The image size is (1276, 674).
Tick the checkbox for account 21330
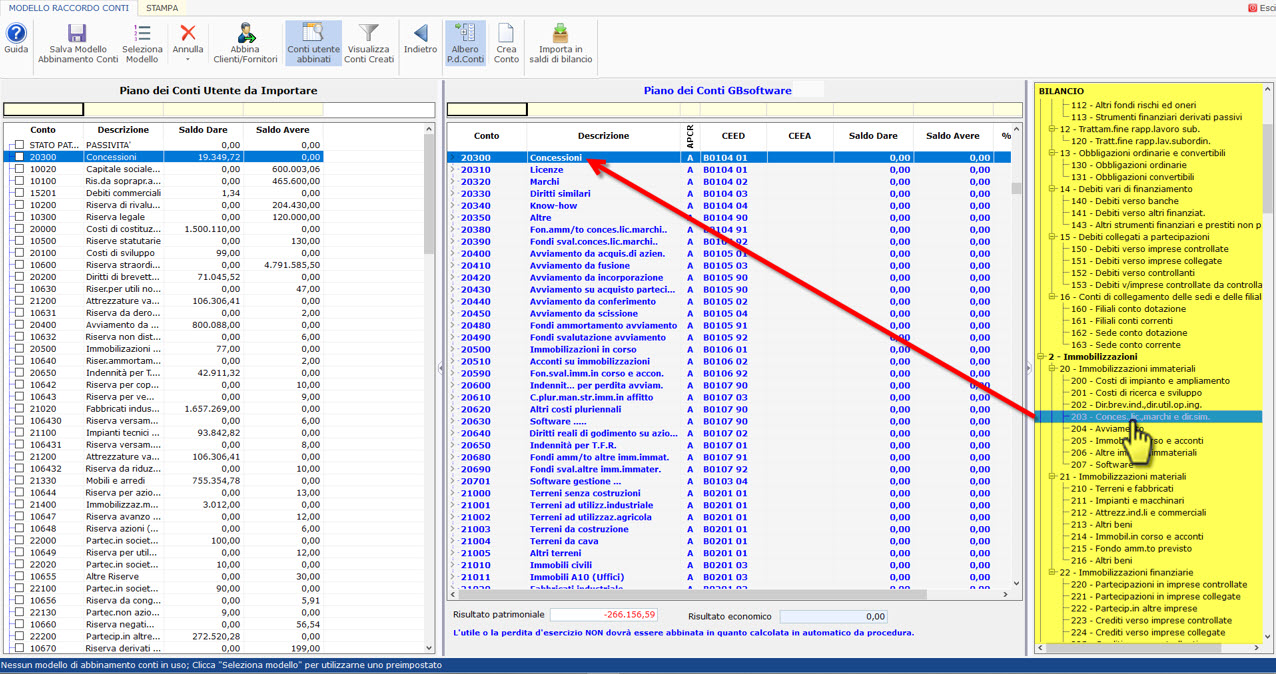pyautogui.click(x=19, y=481)
